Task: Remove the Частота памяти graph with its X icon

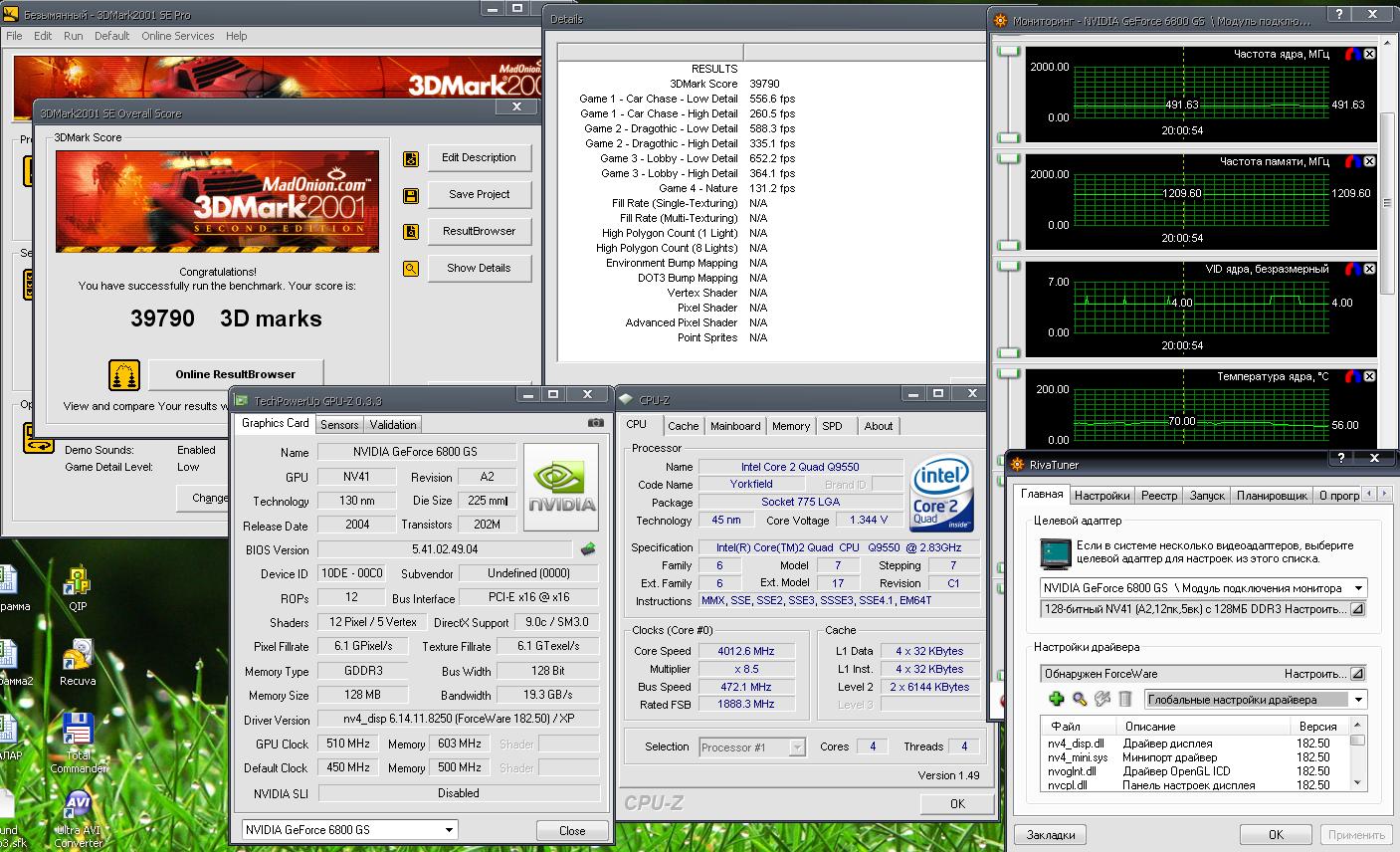Action: pos(1370,161)
